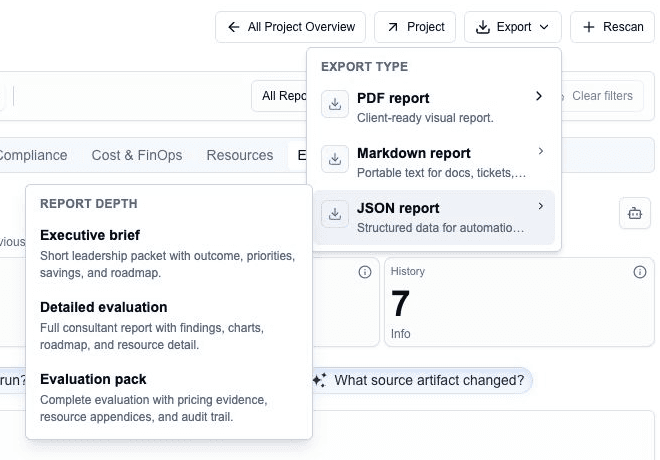Switch to the Cost & FinOps tab
660x460 pixels.
137,155
